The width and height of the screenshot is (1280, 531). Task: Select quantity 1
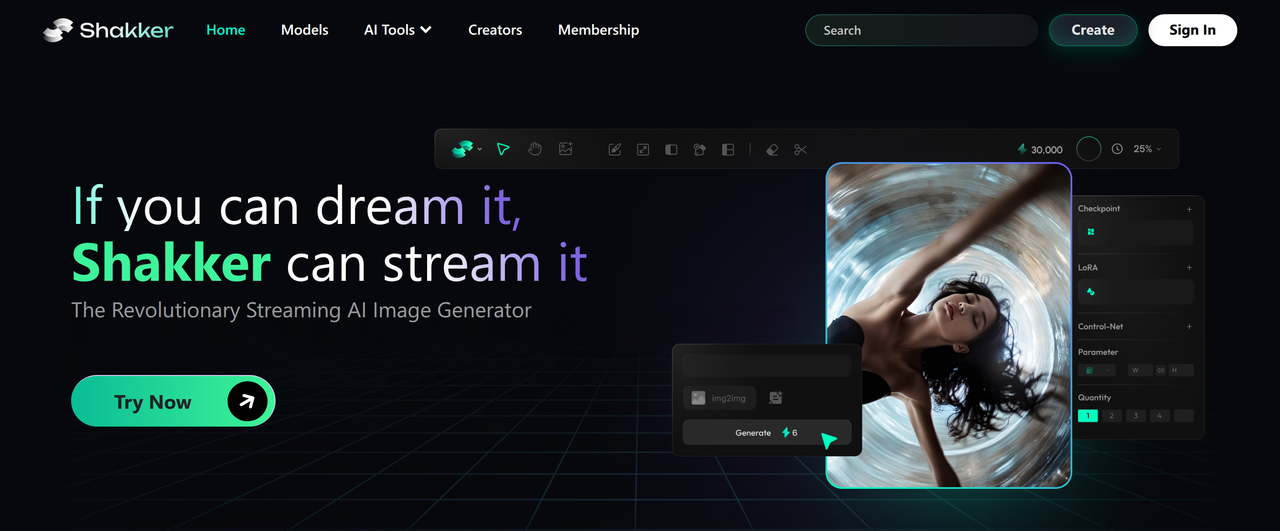[1087, 415]
